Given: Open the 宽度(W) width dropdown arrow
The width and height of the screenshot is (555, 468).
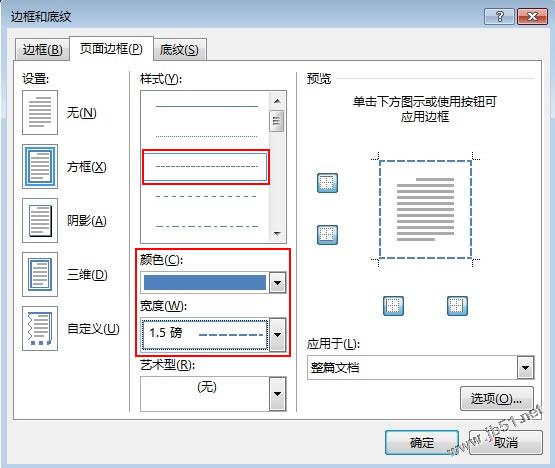Looking at the screenshot, I should (278, 335).
